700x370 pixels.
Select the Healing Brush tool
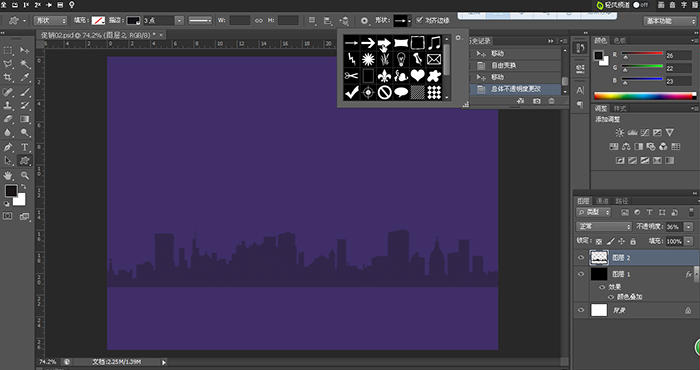(8, 92)
